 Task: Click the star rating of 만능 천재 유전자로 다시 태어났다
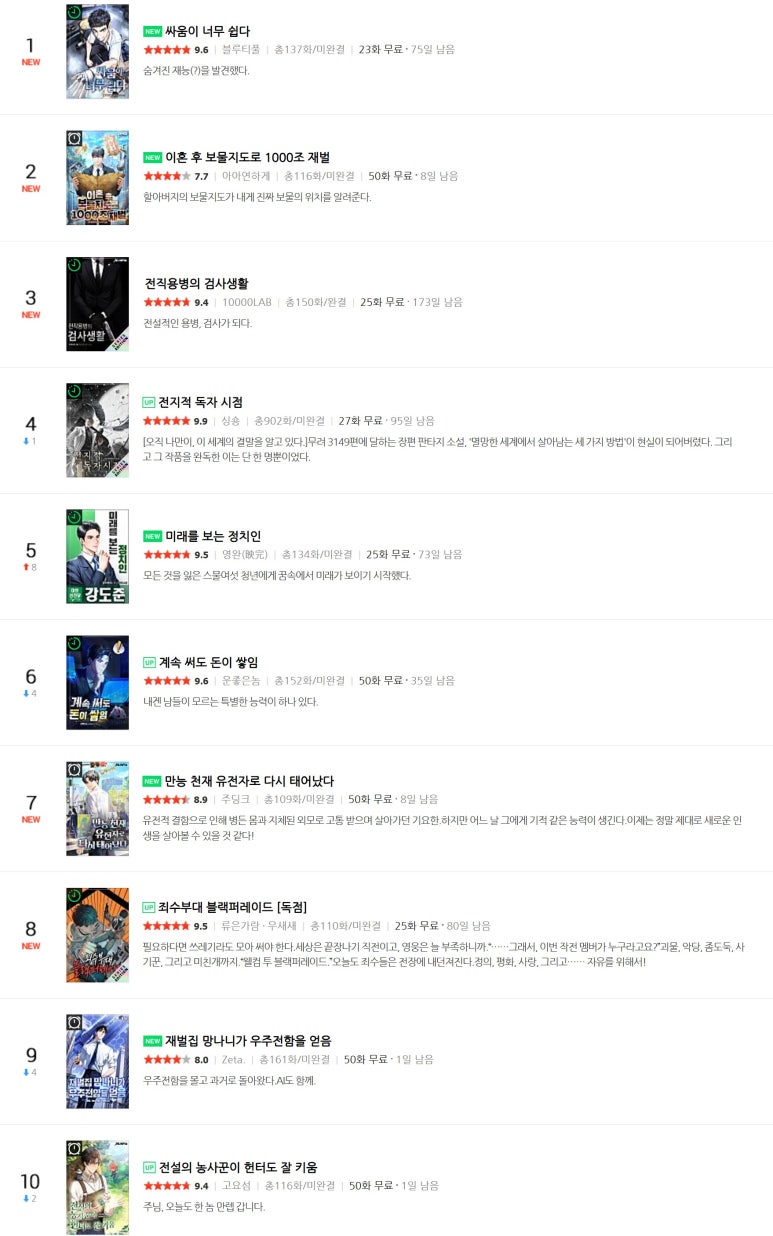(x=166, y=800)
